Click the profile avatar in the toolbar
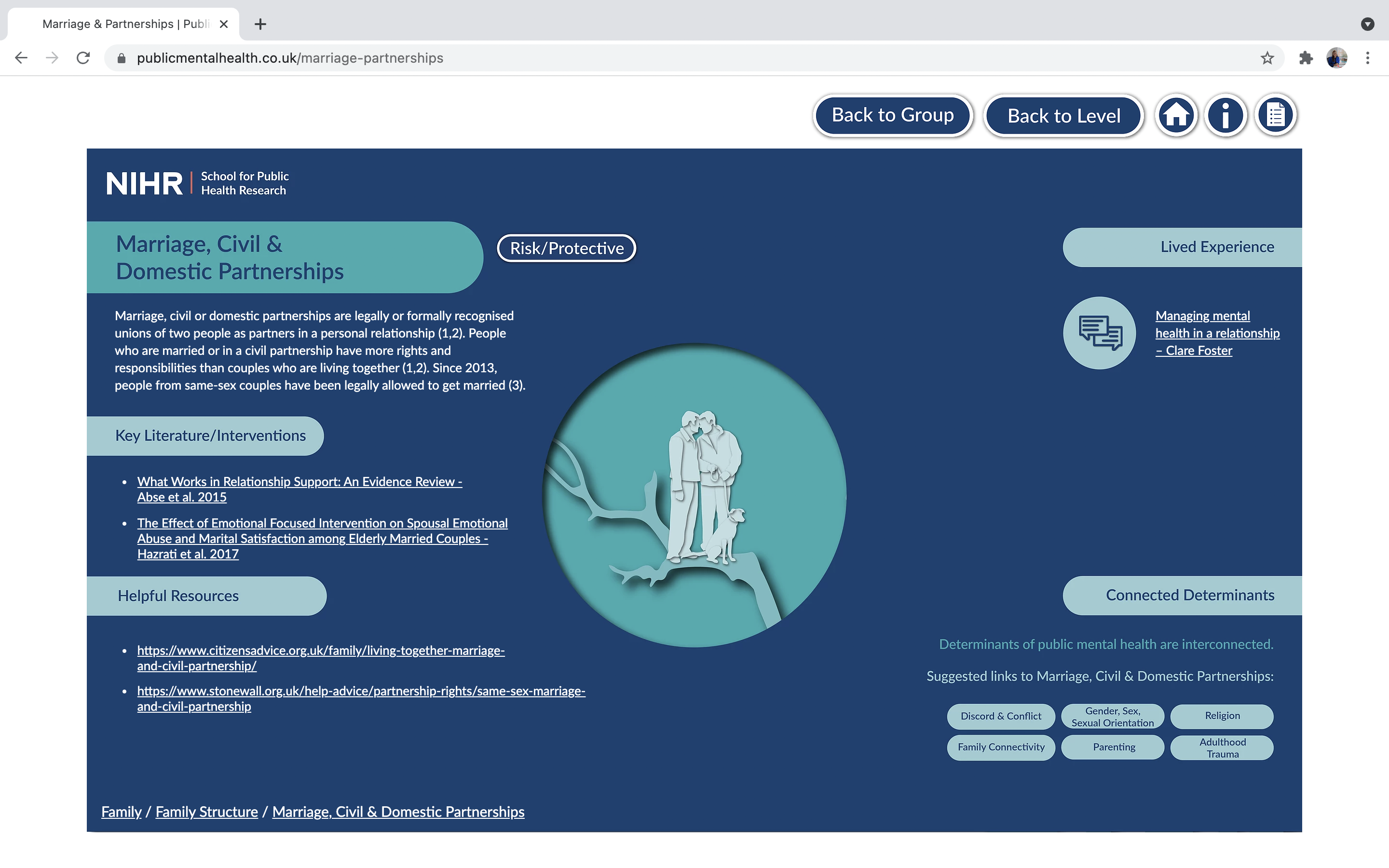Viewport: 1389px width, 868px height. [1336, 58]
